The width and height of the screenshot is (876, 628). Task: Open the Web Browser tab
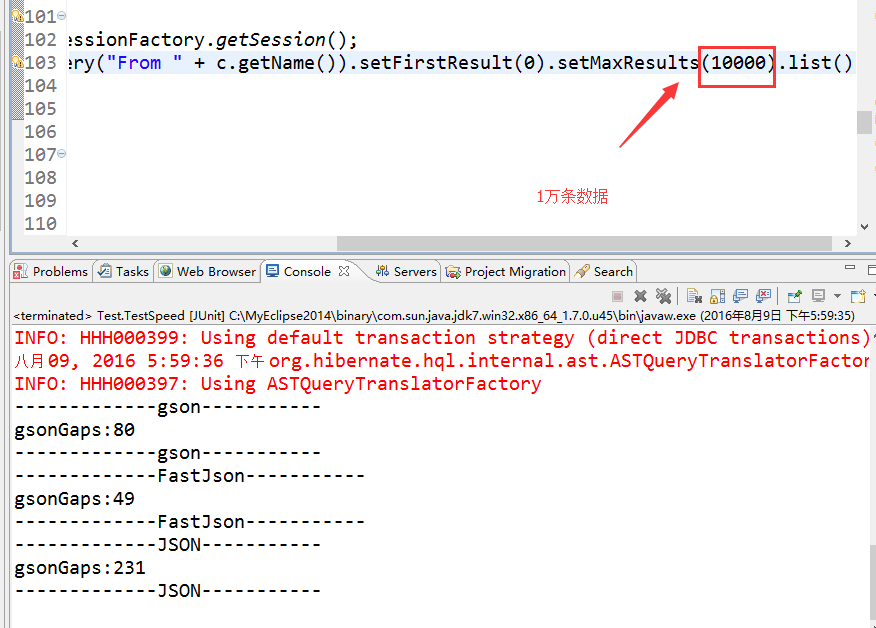208,272
